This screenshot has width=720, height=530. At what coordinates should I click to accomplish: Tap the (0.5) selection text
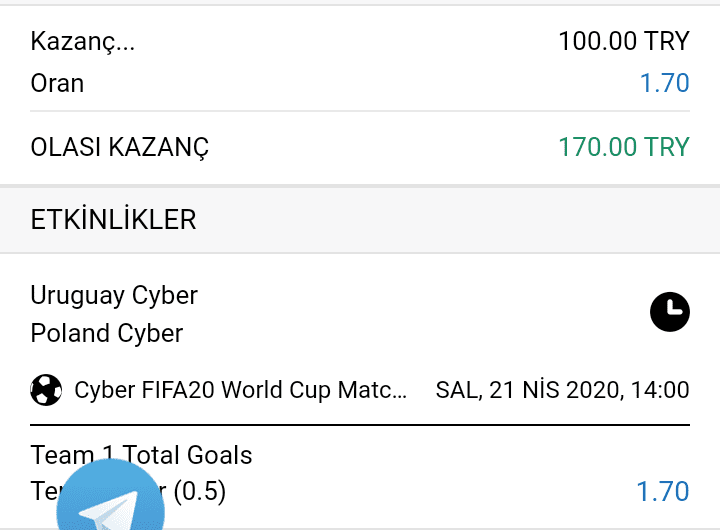point(200,491)
